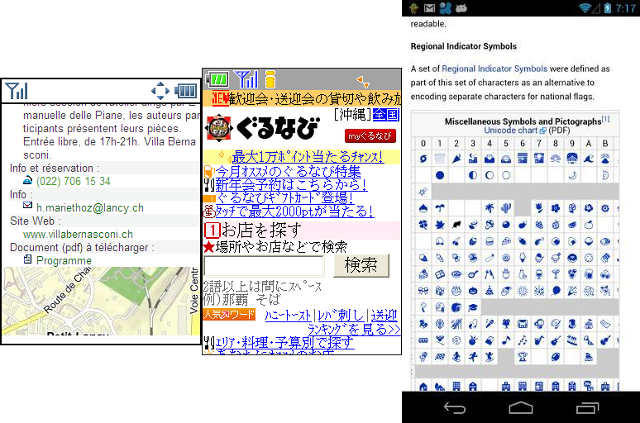Tap the ぐるなび logo

(x=262, y=128)
